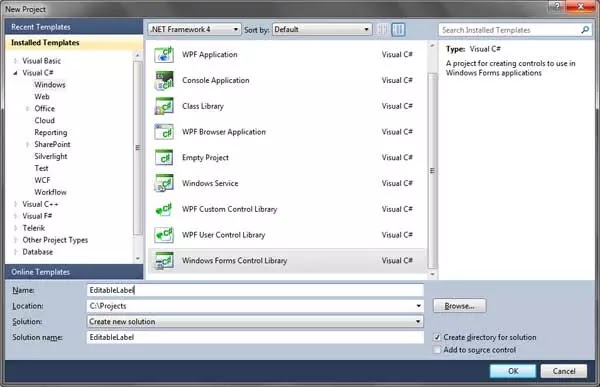Close the New Project dialog

tap(580, 6)
